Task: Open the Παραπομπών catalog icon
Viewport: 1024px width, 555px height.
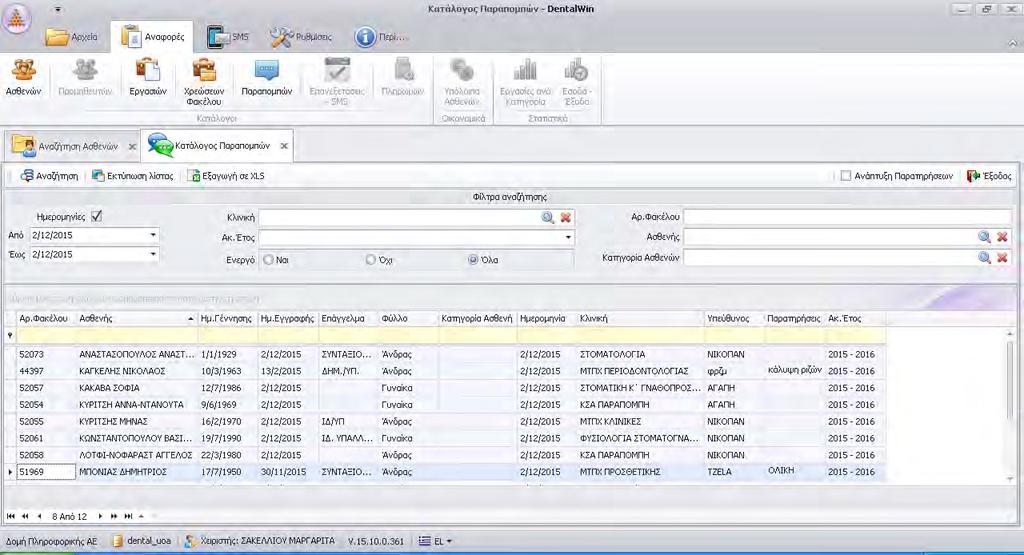Action: click(x=266, y=78)
